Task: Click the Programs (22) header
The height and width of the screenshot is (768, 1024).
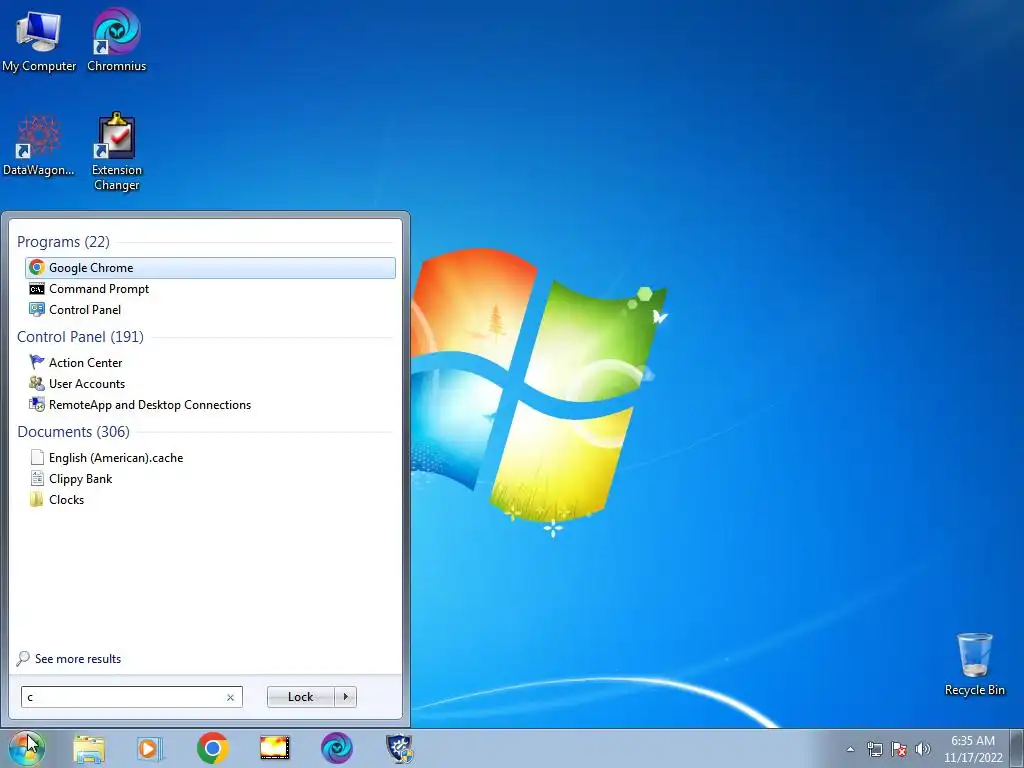Action: 63,242
